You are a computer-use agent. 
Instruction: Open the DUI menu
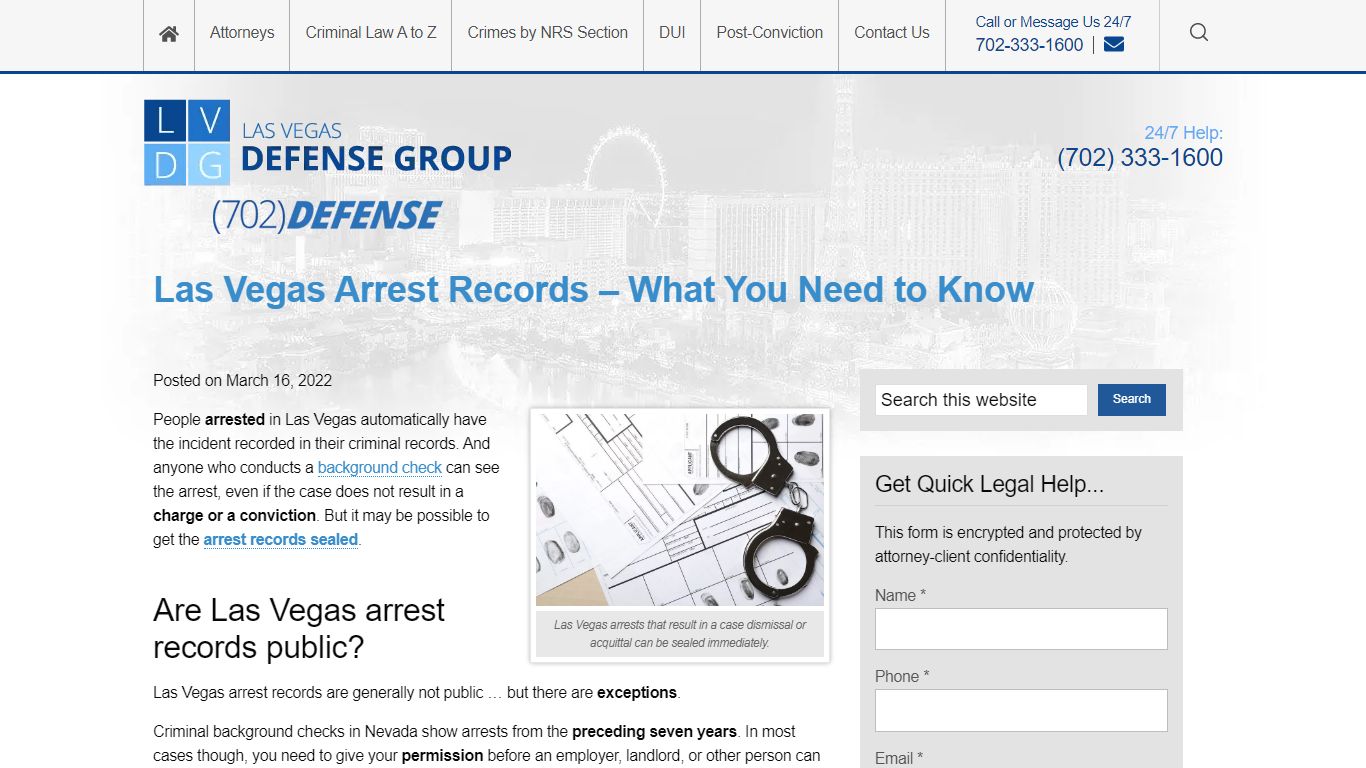tap(672, 32)
